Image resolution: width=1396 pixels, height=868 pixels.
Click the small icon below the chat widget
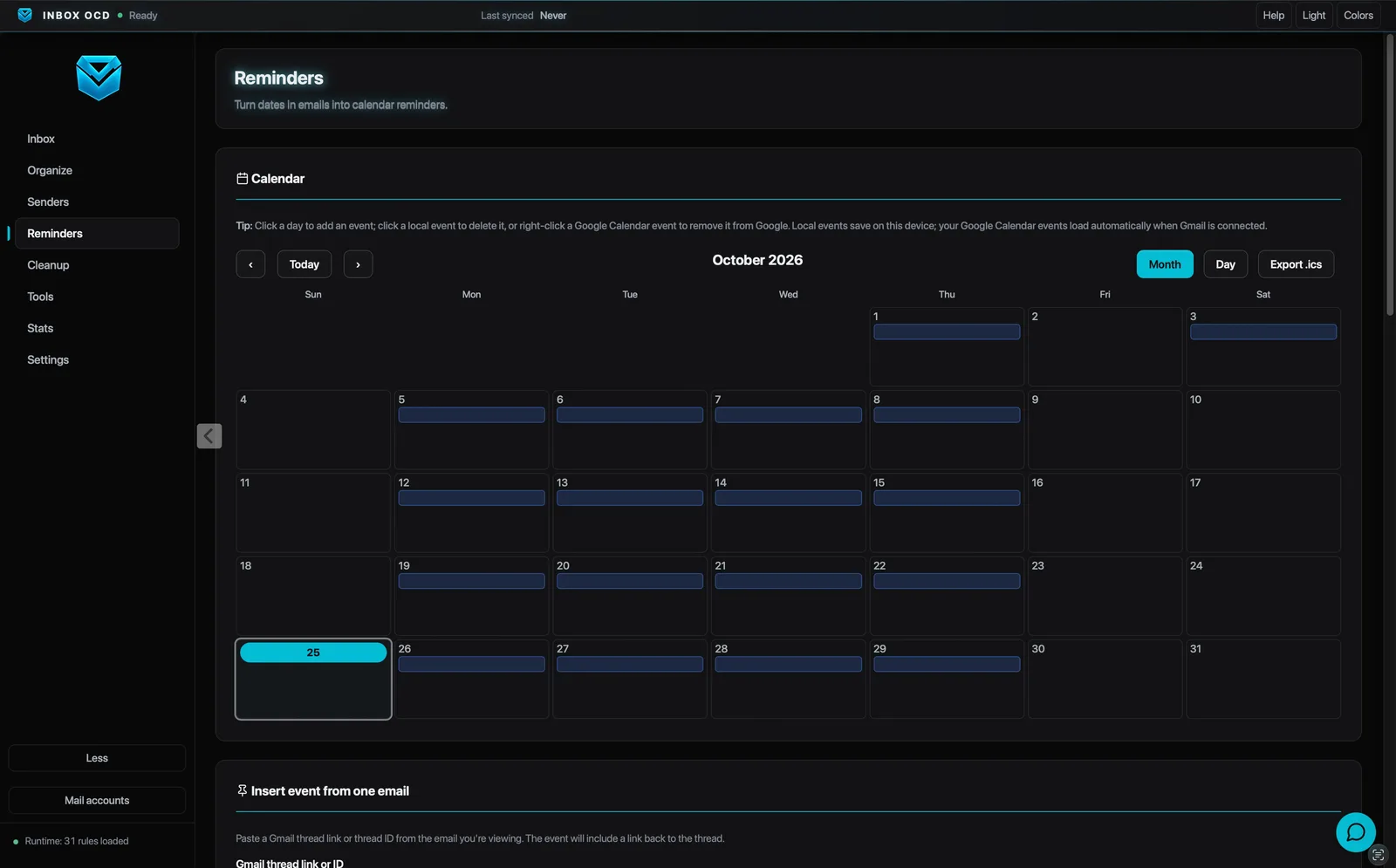(x=1378, y=854)
